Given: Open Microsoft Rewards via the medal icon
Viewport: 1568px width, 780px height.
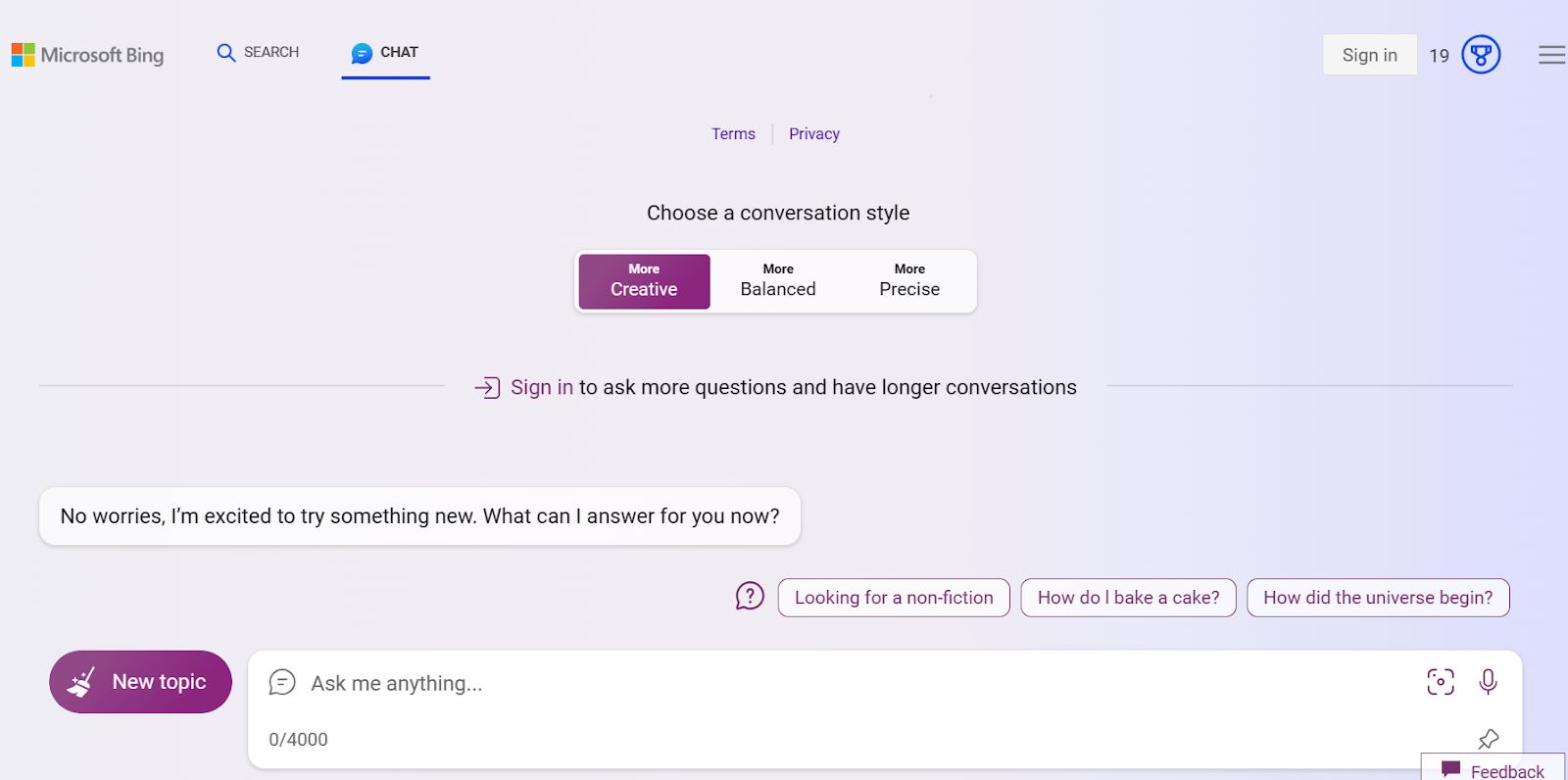Looking at the screenshot, I should click(1479, 55).
